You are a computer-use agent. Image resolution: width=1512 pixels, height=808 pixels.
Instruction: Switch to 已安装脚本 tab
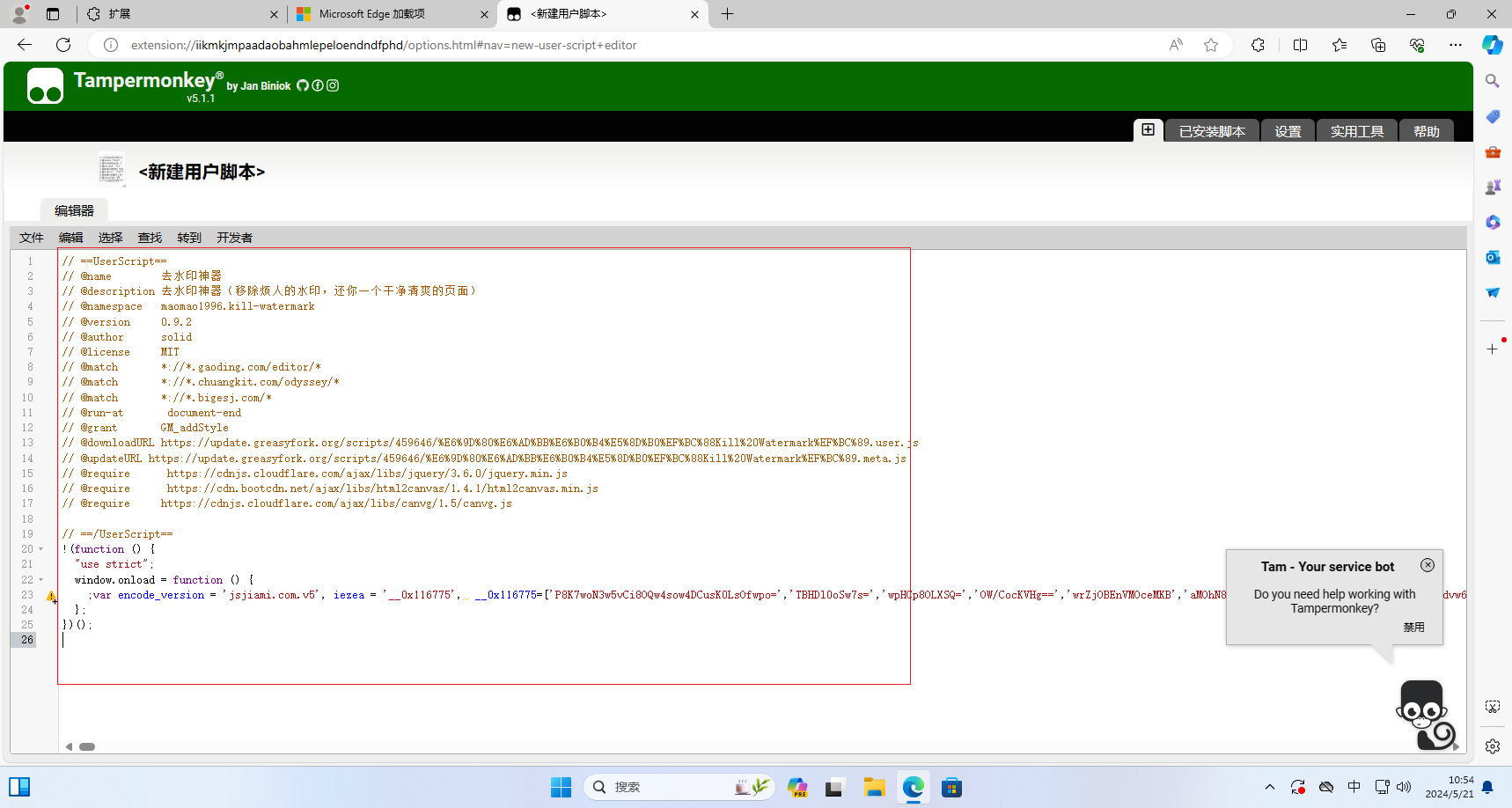(x=1212, y=130)
